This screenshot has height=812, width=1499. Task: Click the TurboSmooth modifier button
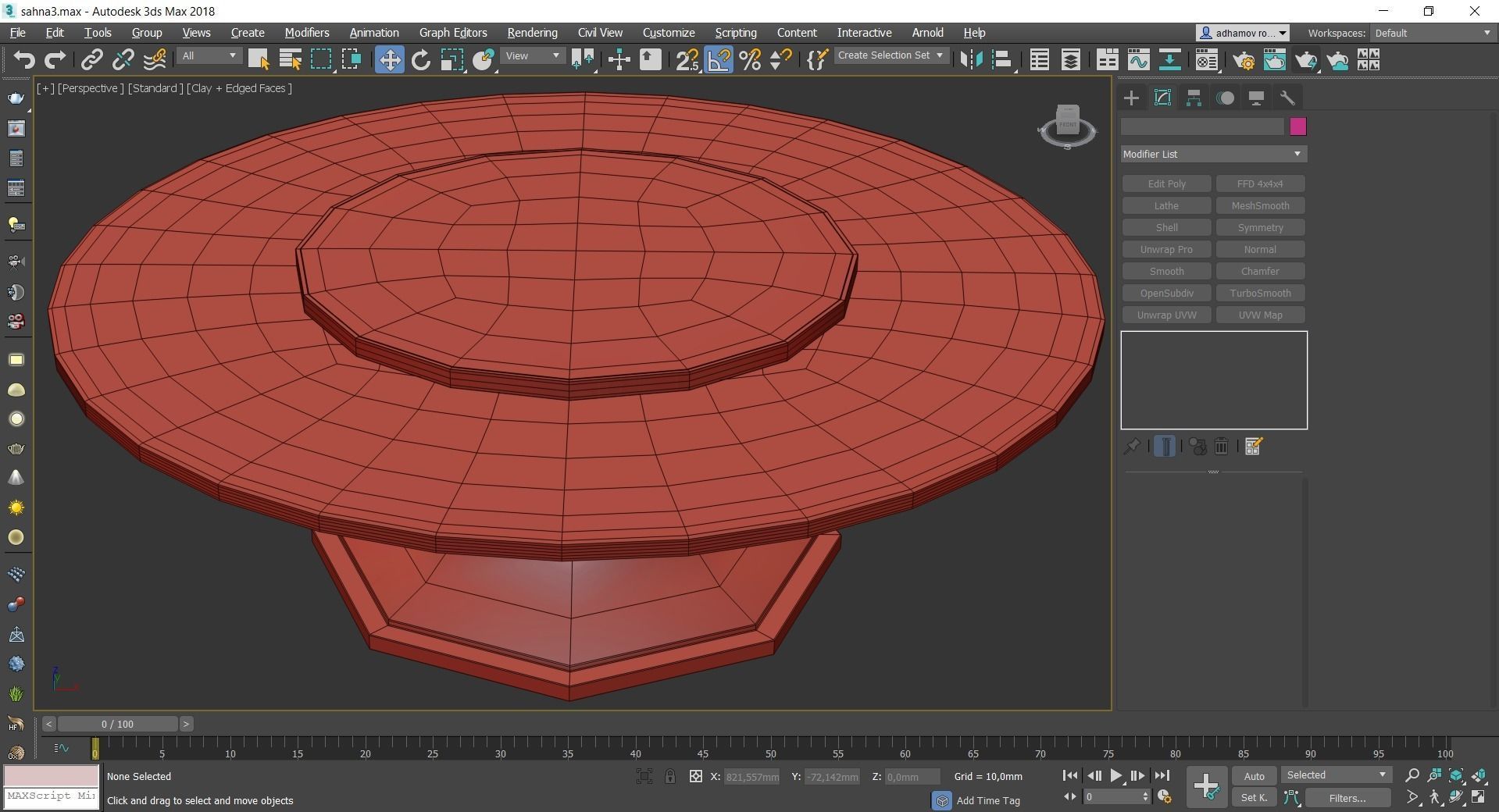click(1260, 293)
